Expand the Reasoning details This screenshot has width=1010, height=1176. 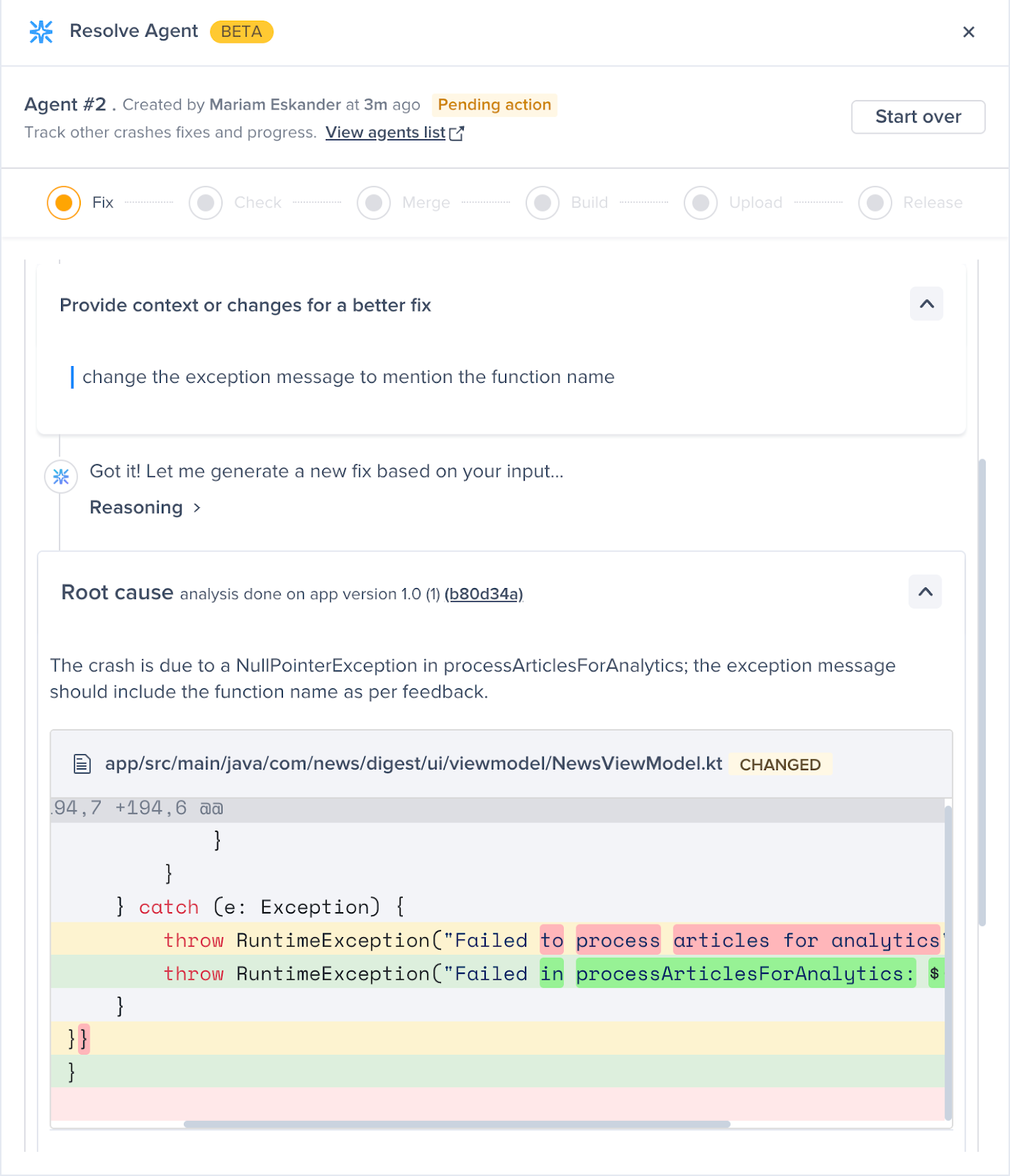point(145,508)
